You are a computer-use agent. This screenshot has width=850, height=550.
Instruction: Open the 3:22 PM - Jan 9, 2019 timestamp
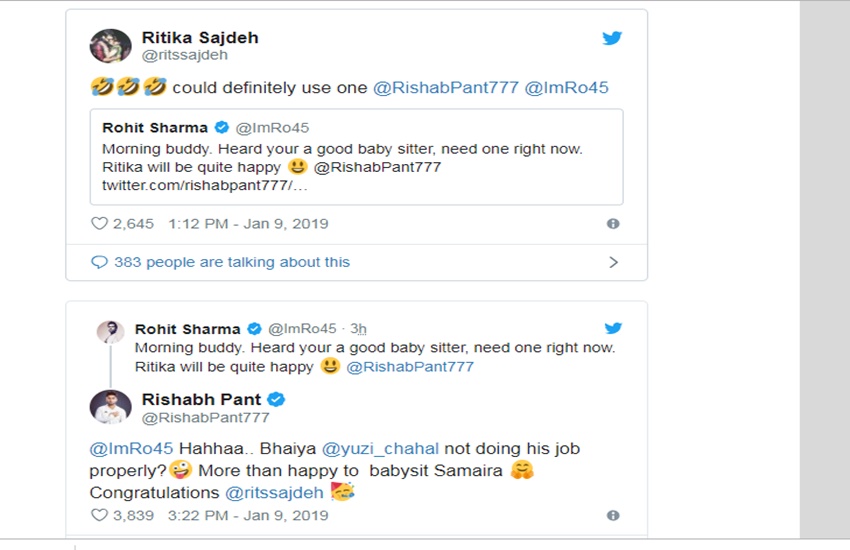point(249,516)
